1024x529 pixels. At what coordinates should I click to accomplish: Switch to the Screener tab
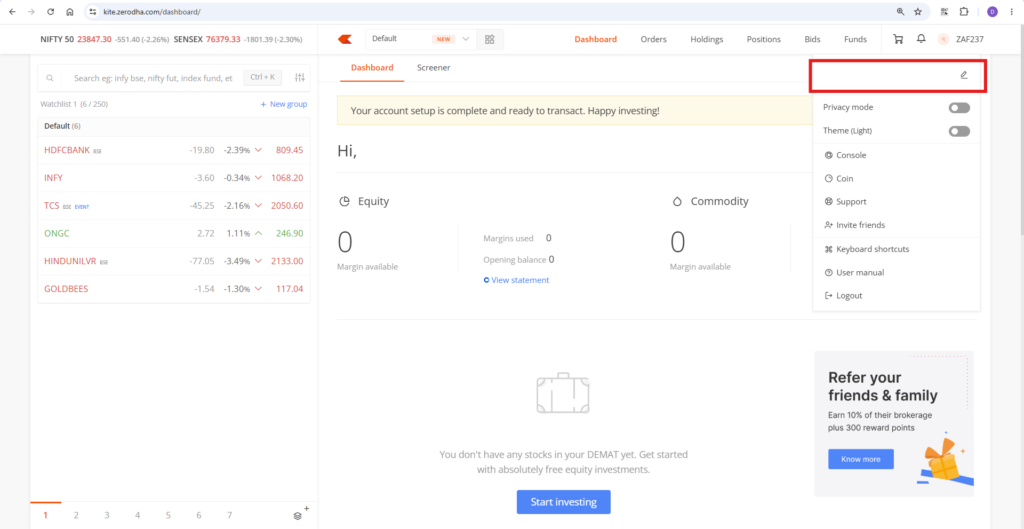click(x=434, y=67)
